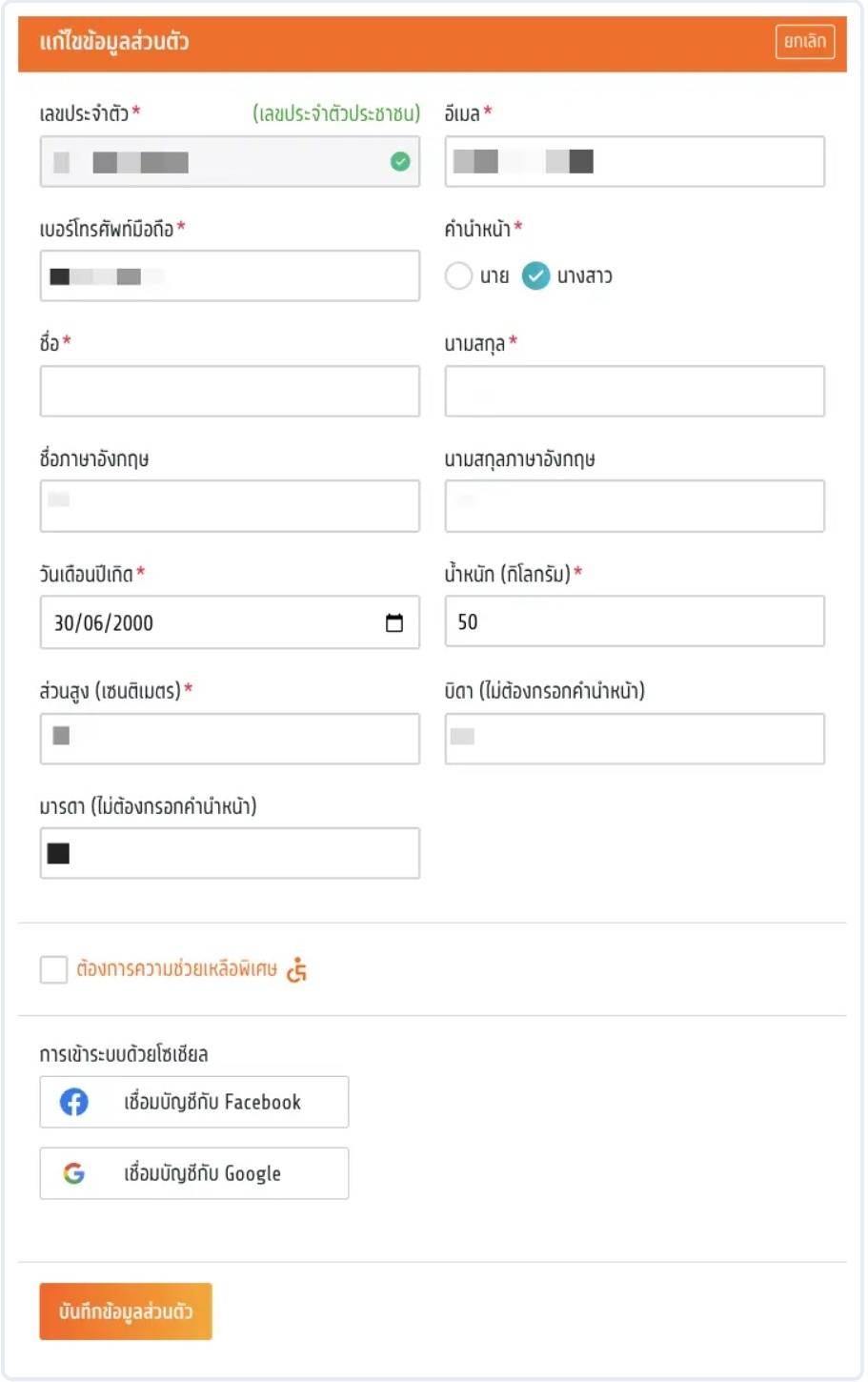
Task: Click the นามสกุล surname input field
Action: [x=635, y=392]
